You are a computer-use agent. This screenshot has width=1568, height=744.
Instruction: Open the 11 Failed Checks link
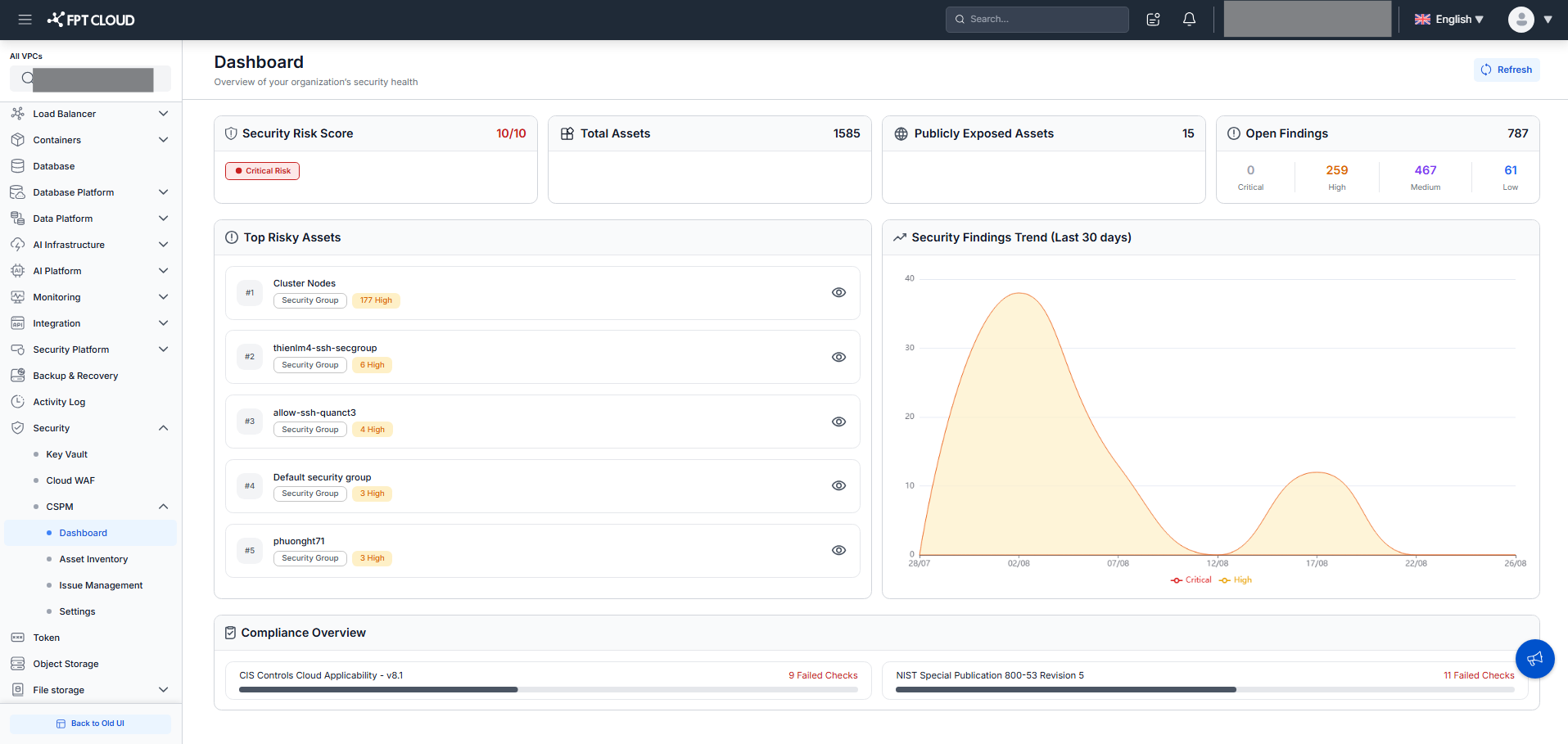pyautogui.click(x=1479, y=675)
